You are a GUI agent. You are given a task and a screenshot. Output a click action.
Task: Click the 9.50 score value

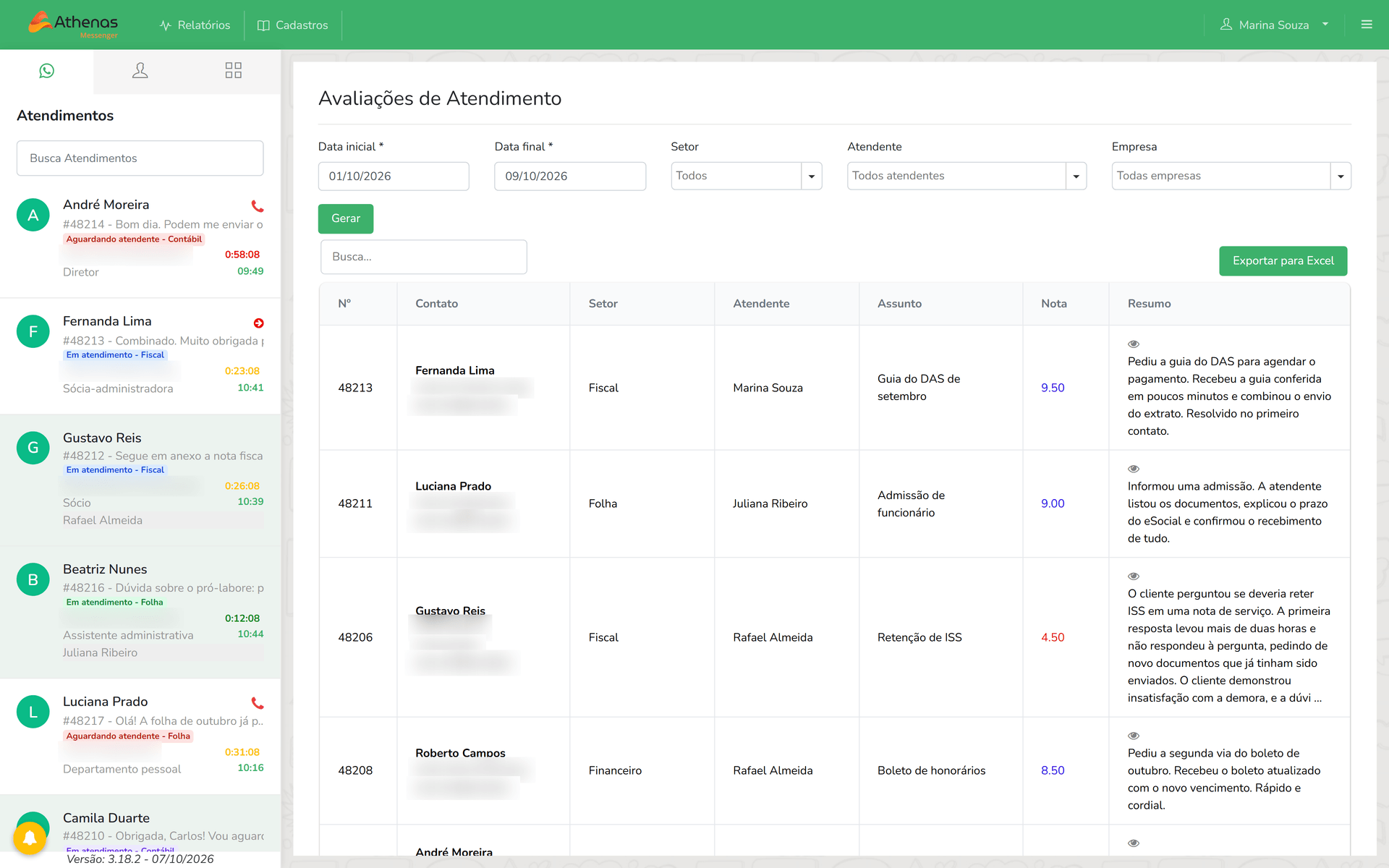(x=1053, y=388)
